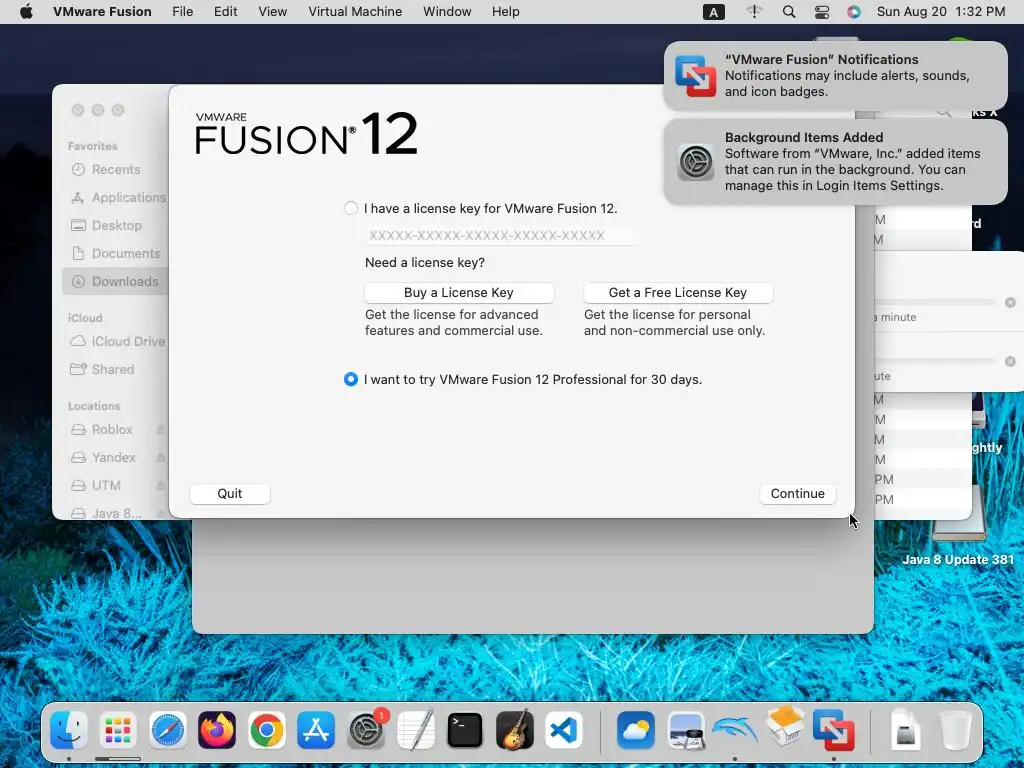Launch Firefox from the Dock
This screenshot has width=1024, height=768.
[217, 729]
